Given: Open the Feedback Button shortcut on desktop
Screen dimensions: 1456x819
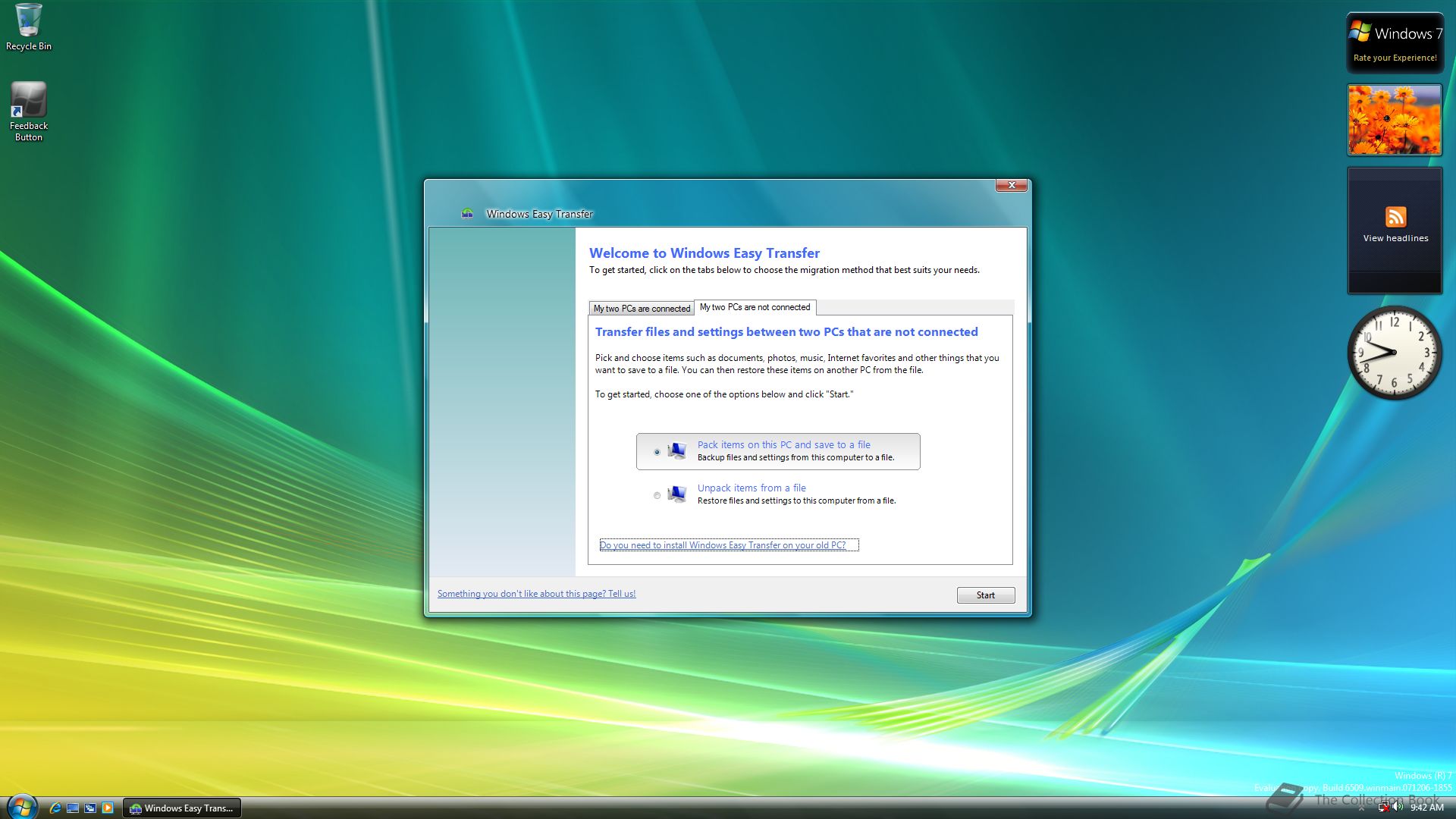Looking at the screenshot, I should (x=29, y=111).
